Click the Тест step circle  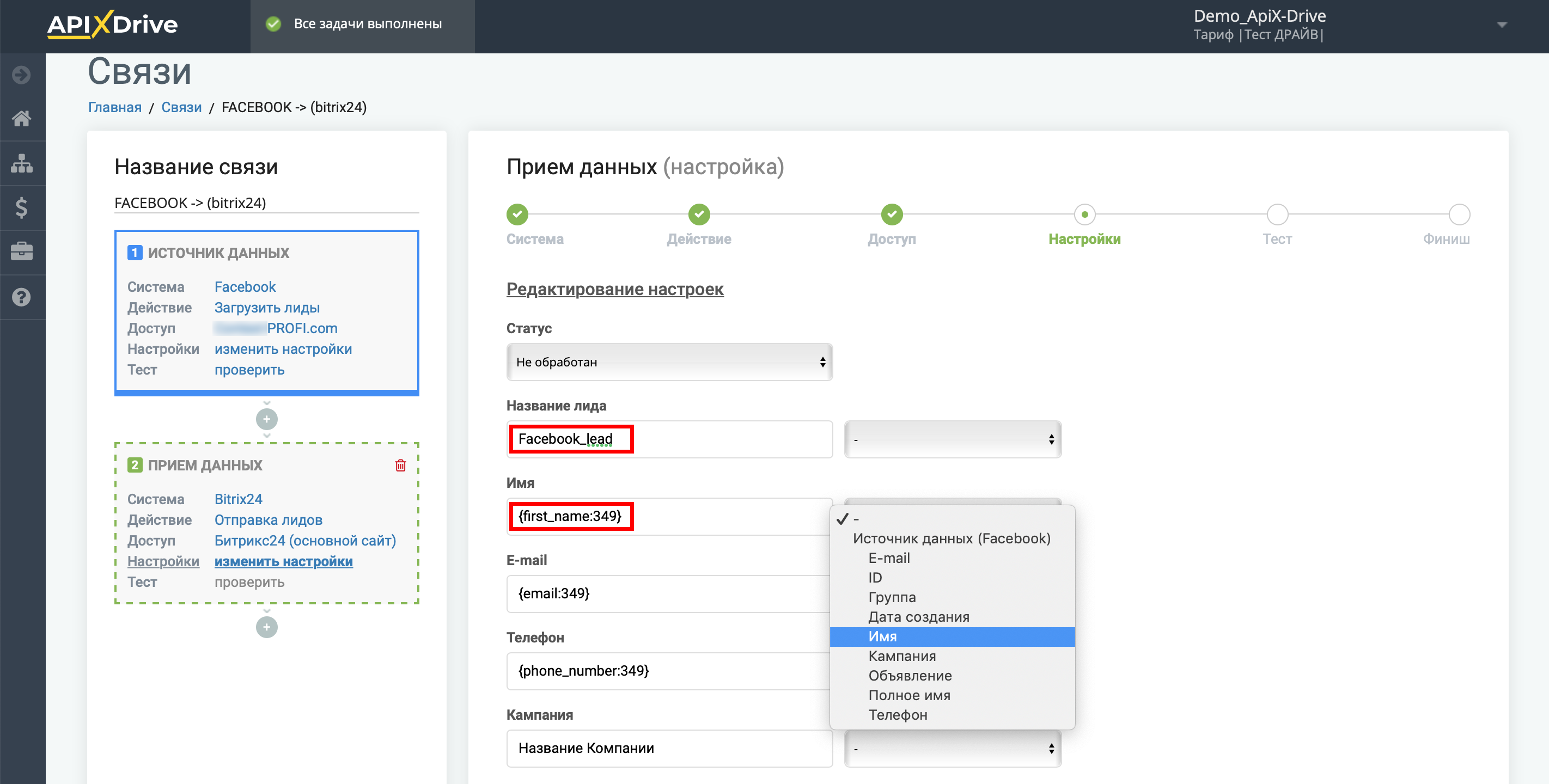tap(1277, 214)
